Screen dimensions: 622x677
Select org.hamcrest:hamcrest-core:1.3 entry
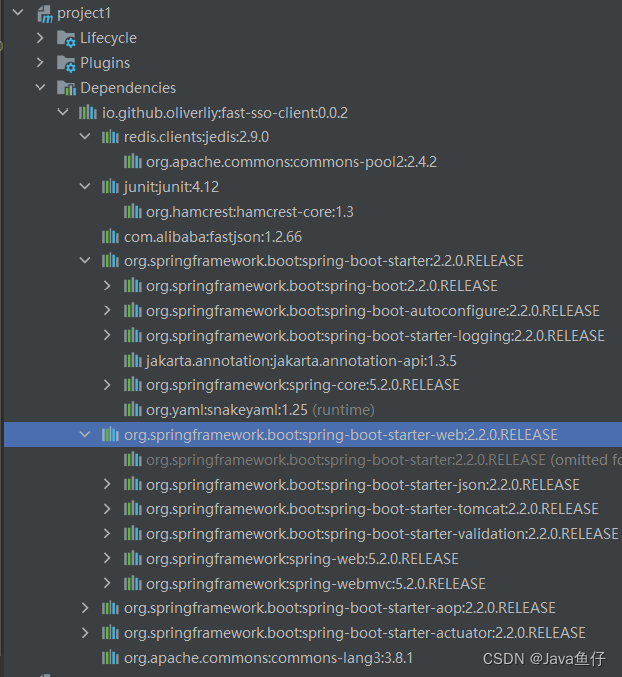point(249,211)
